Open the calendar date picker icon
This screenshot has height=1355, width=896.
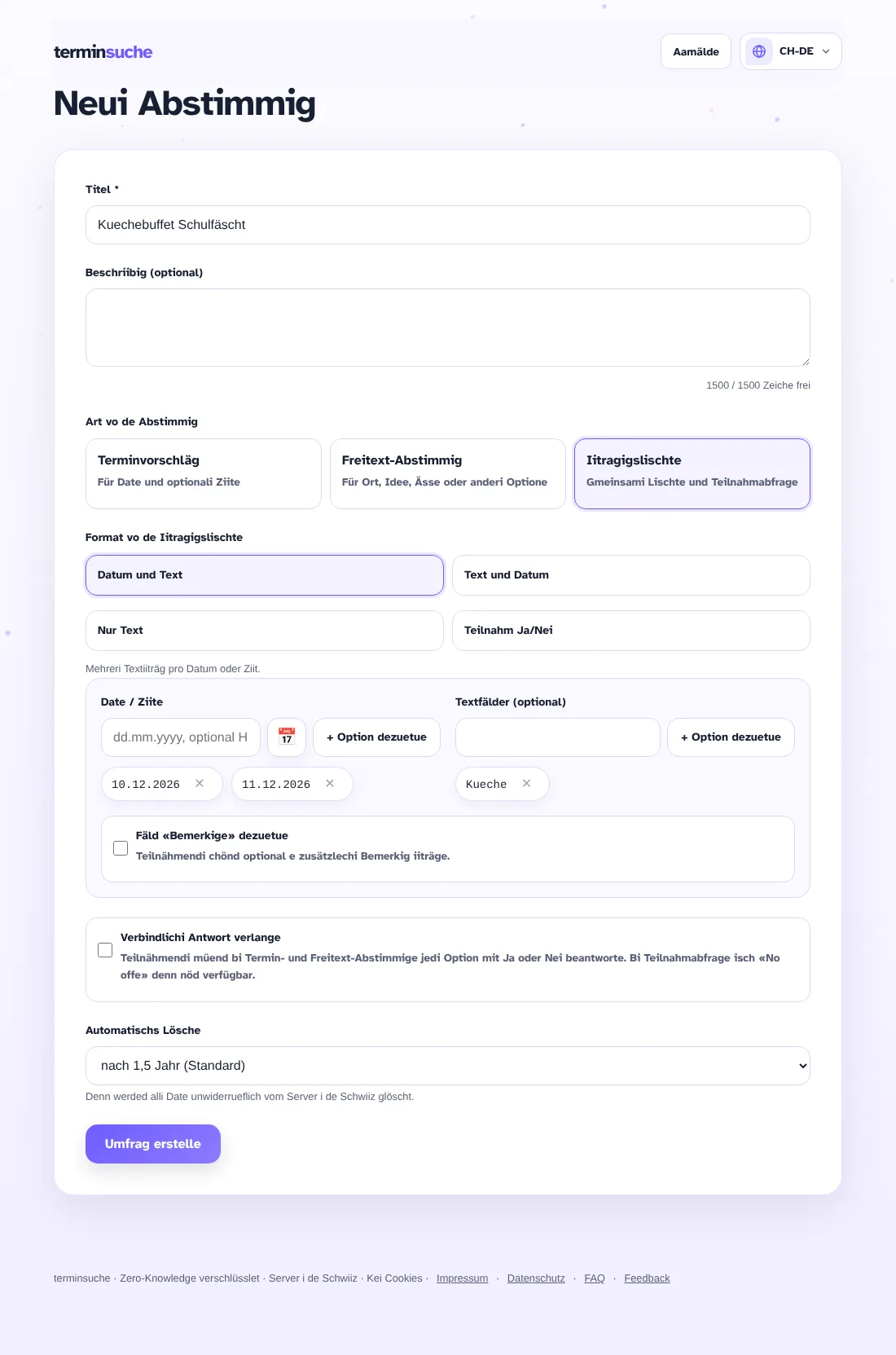pyautogui.click(x=287, y=737)
